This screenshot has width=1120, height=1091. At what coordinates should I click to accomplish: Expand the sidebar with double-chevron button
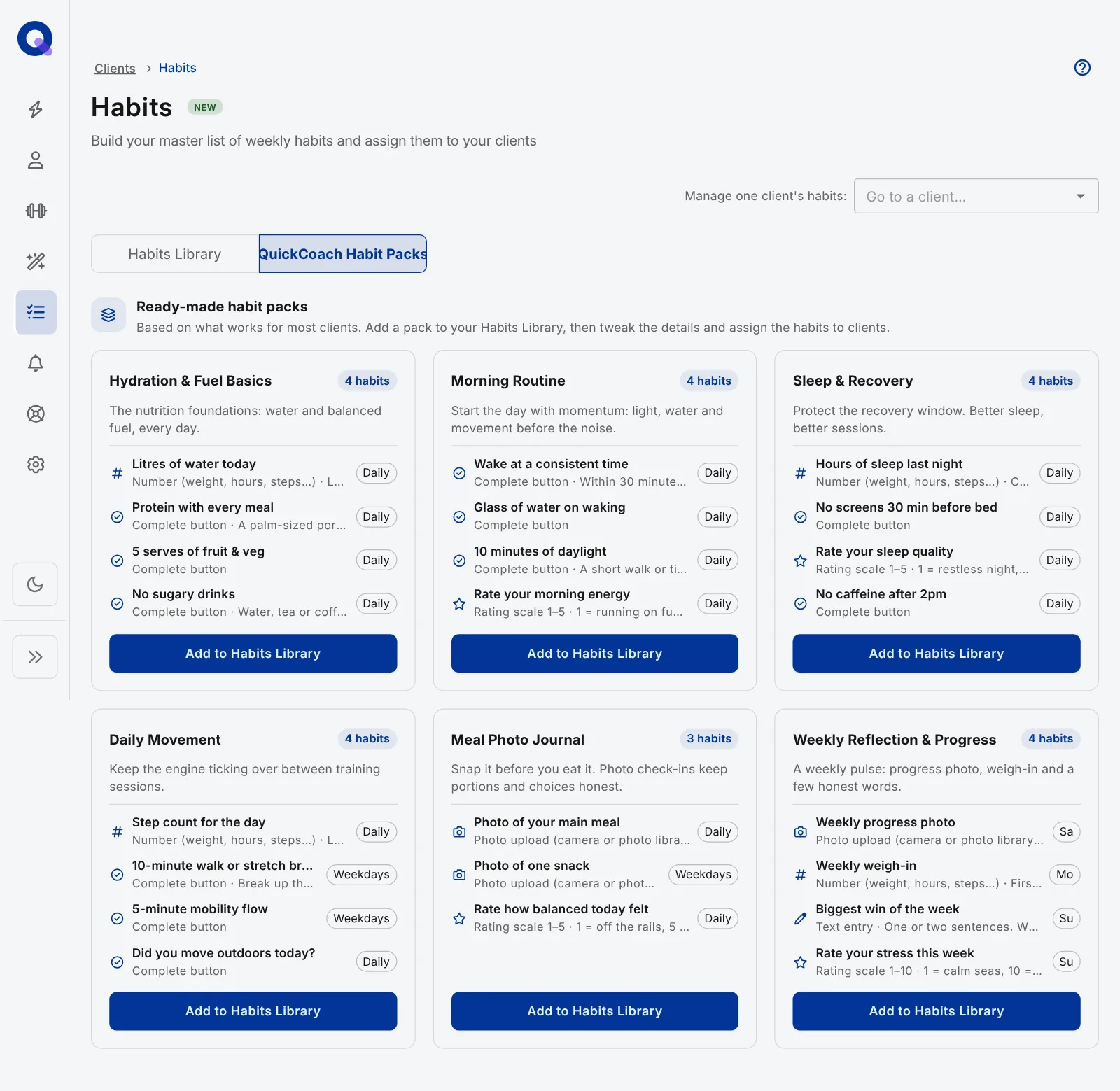point(35,657)
